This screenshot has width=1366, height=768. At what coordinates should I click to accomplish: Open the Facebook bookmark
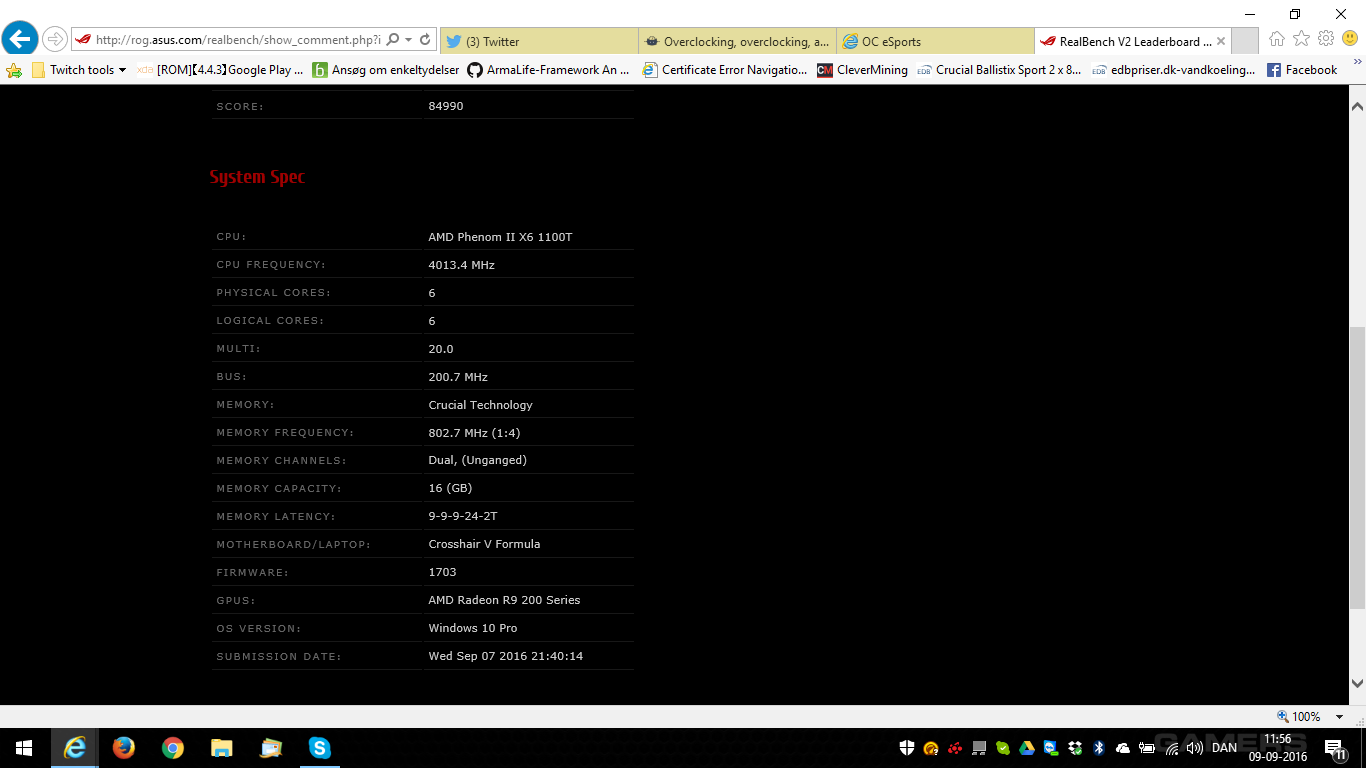tap(1302, 70)
